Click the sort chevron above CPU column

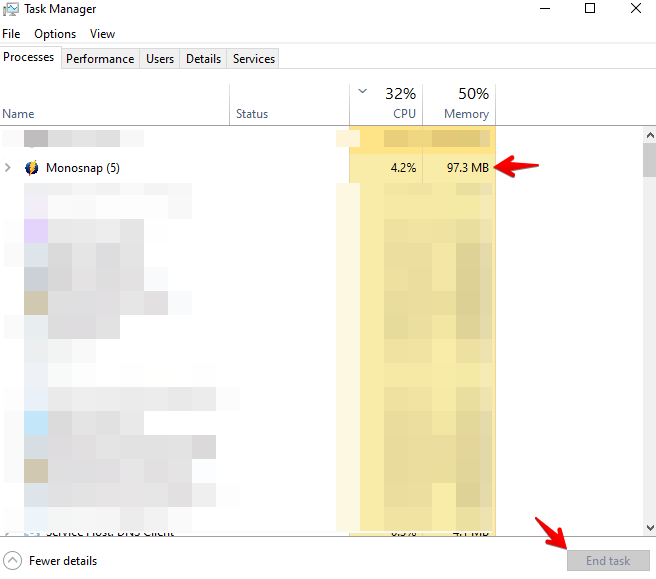(x=363, y=92)
